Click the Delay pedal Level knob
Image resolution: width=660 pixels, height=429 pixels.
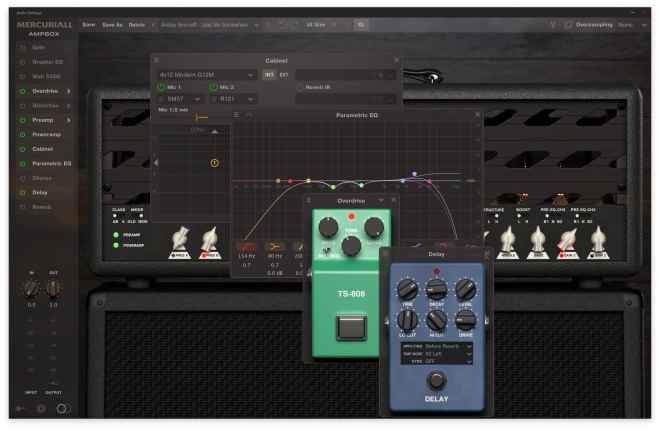click(465, 289)
